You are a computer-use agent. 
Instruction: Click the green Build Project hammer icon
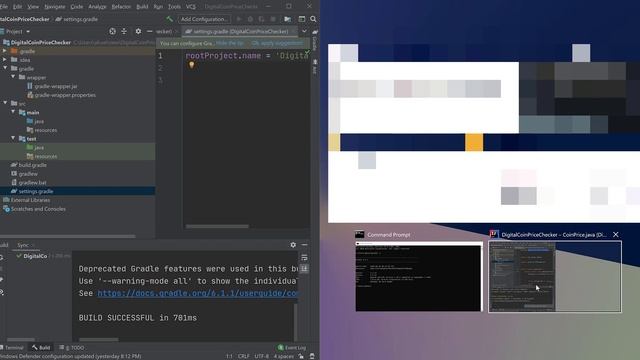[x=169, y=19]
